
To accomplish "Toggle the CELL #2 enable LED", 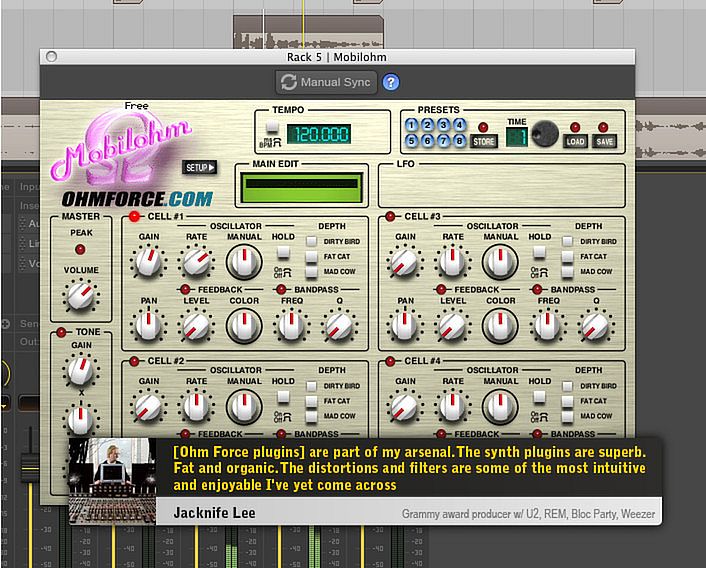I will pyautogui.click(x=134, y=361).
